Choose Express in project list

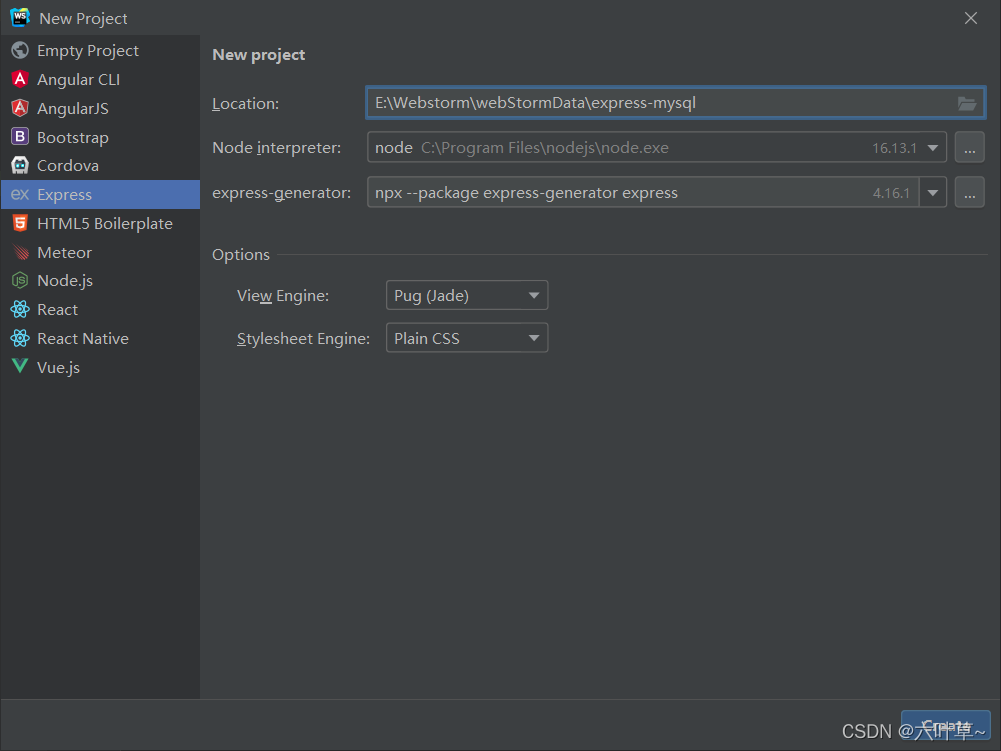coord(64,195)
